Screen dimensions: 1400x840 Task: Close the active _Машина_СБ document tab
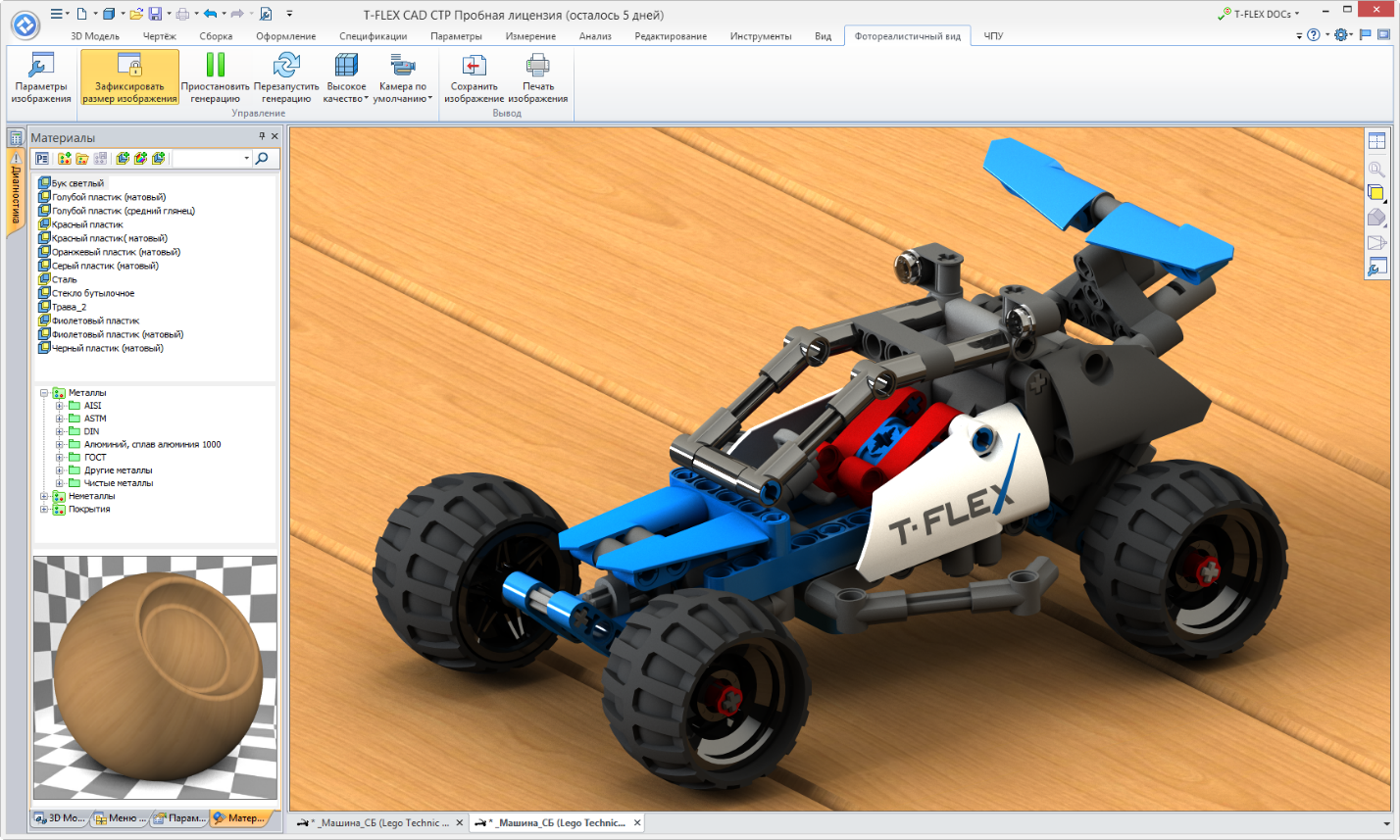tap(636, 822)
